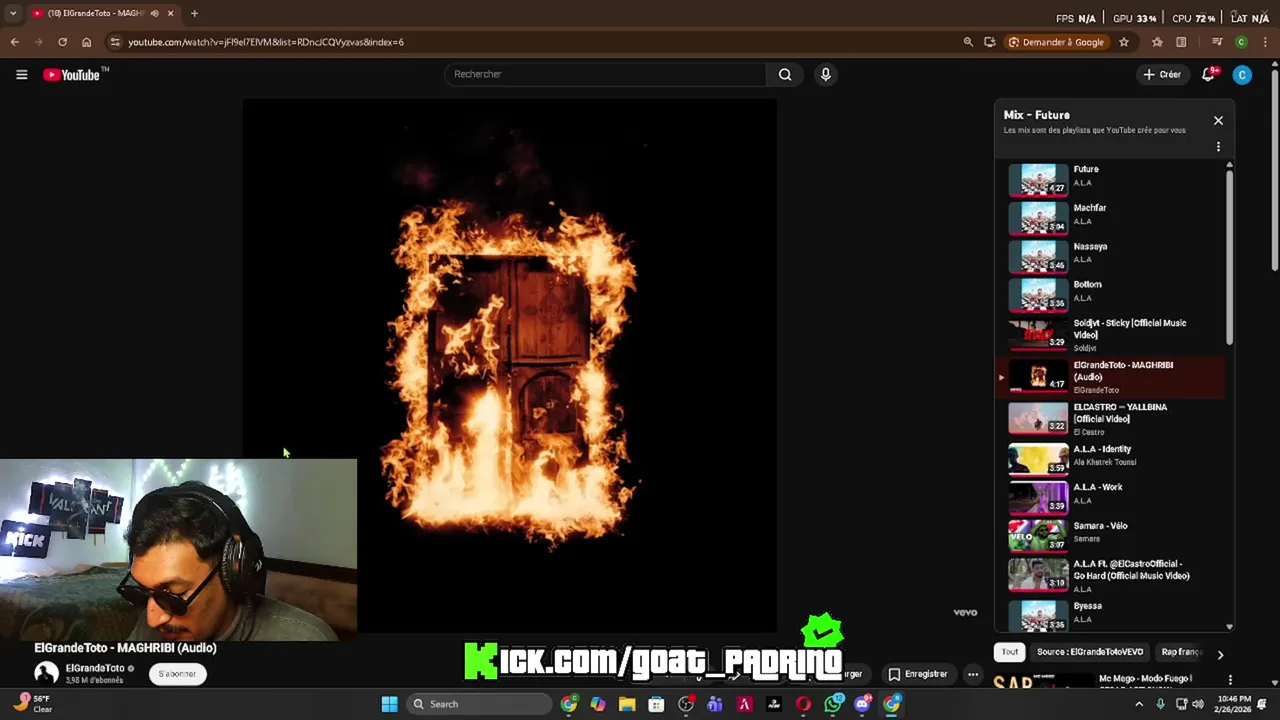1280x720 pixels.
Task: Open the 10:46 PM clock and calendar
Action: click(1234, 704)
